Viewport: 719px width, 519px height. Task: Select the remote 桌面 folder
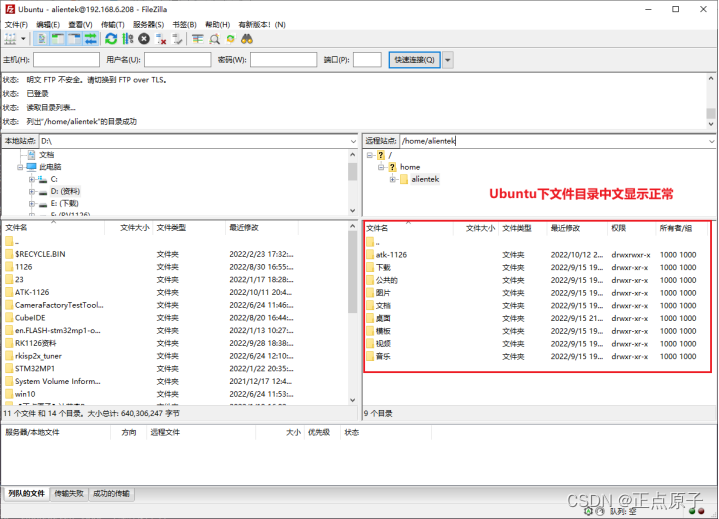click(x=383, y=318)
